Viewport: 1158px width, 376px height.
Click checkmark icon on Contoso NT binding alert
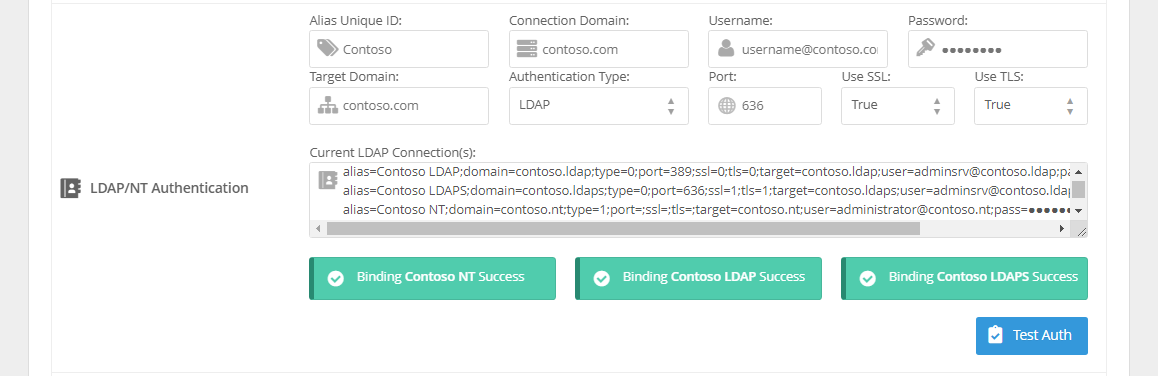tap(336, 278)
